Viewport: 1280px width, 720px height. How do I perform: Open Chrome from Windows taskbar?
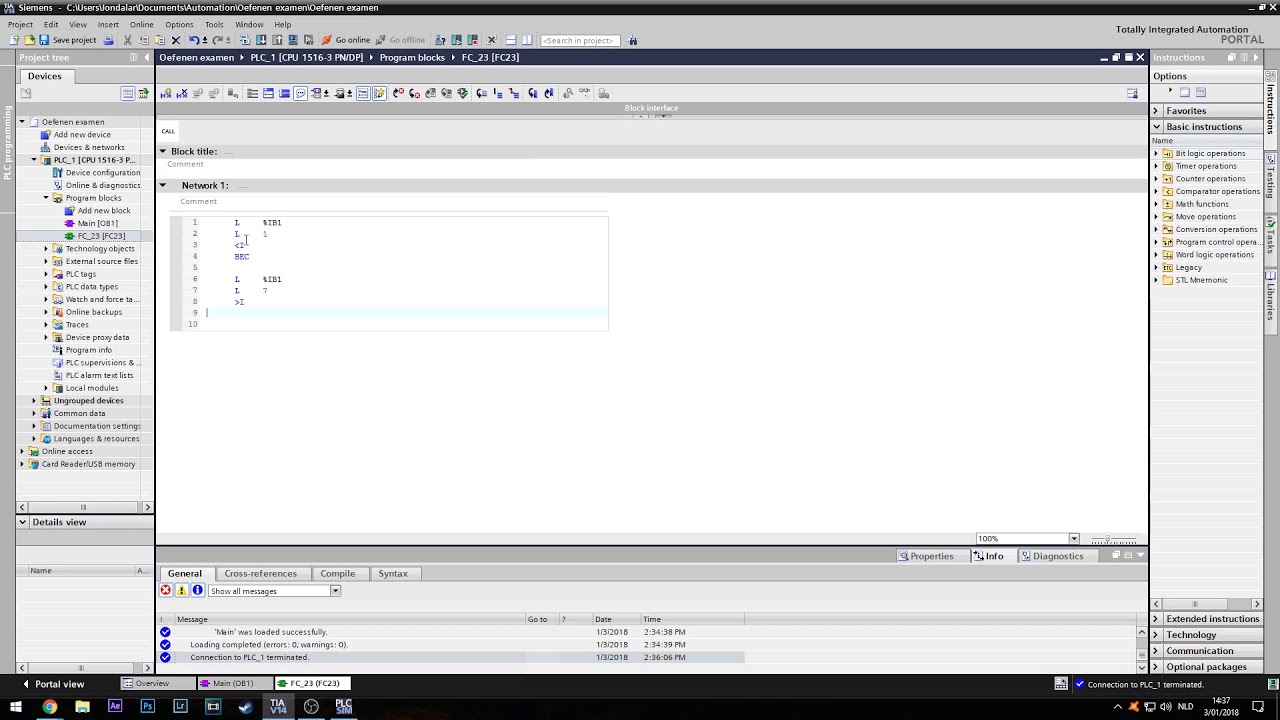(49, 706)
